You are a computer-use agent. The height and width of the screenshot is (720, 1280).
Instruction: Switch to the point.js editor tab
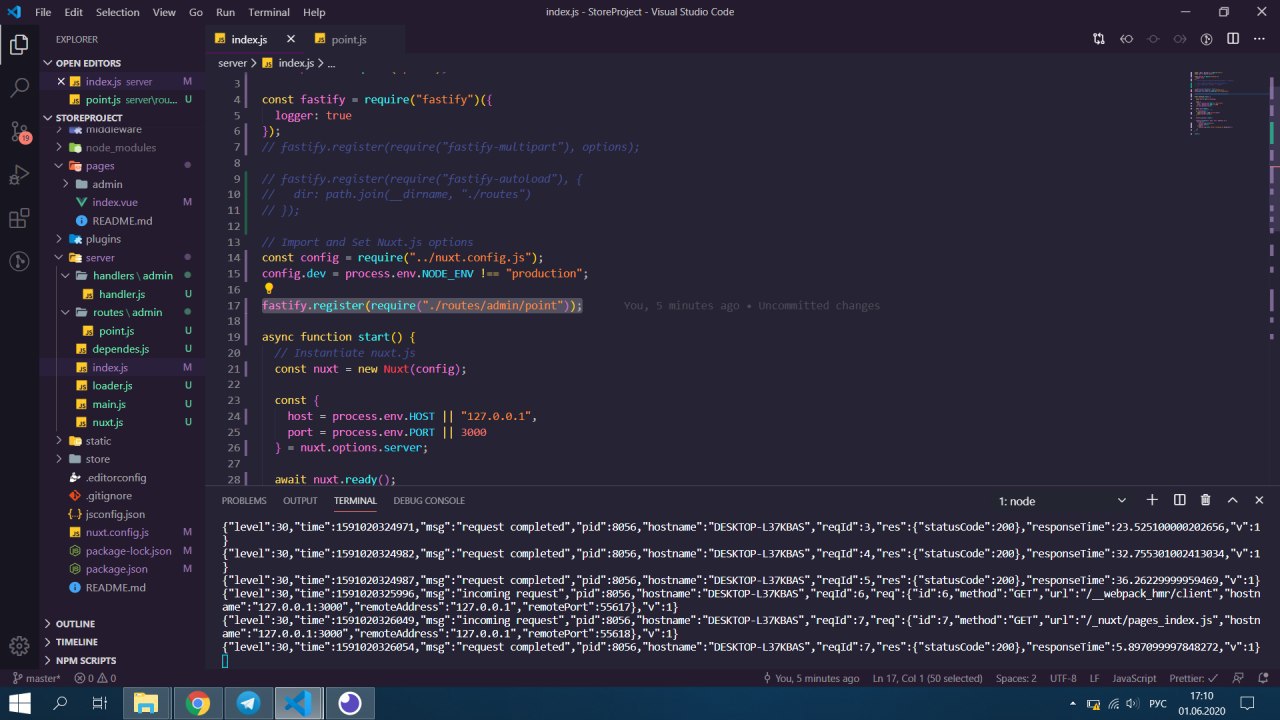tap(349, 39)
